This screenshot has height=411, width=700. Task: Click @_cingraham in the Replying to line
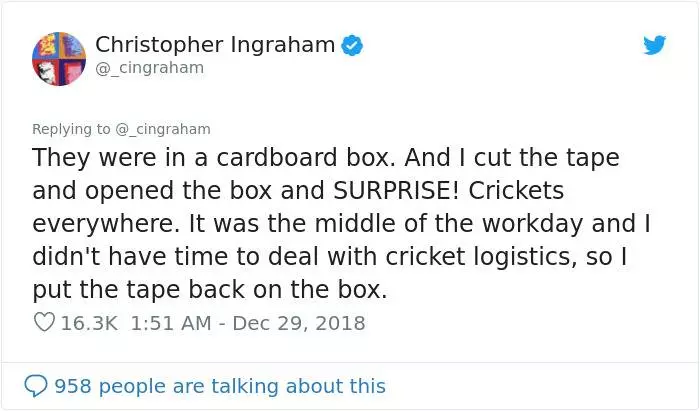tap(163, 129)
